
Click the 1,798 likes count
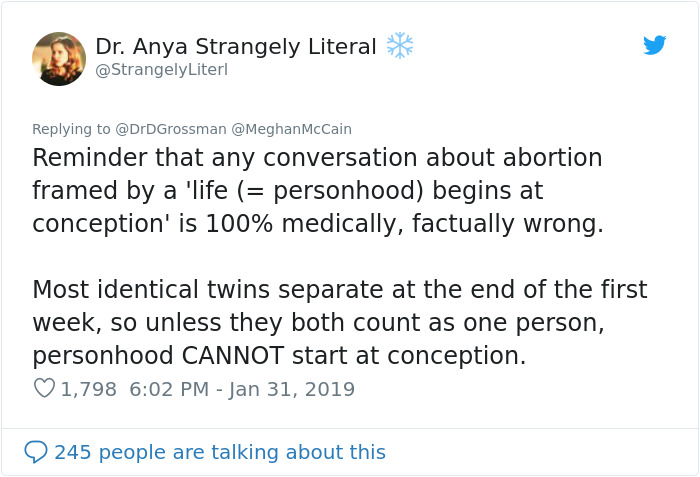click(89, 389)
